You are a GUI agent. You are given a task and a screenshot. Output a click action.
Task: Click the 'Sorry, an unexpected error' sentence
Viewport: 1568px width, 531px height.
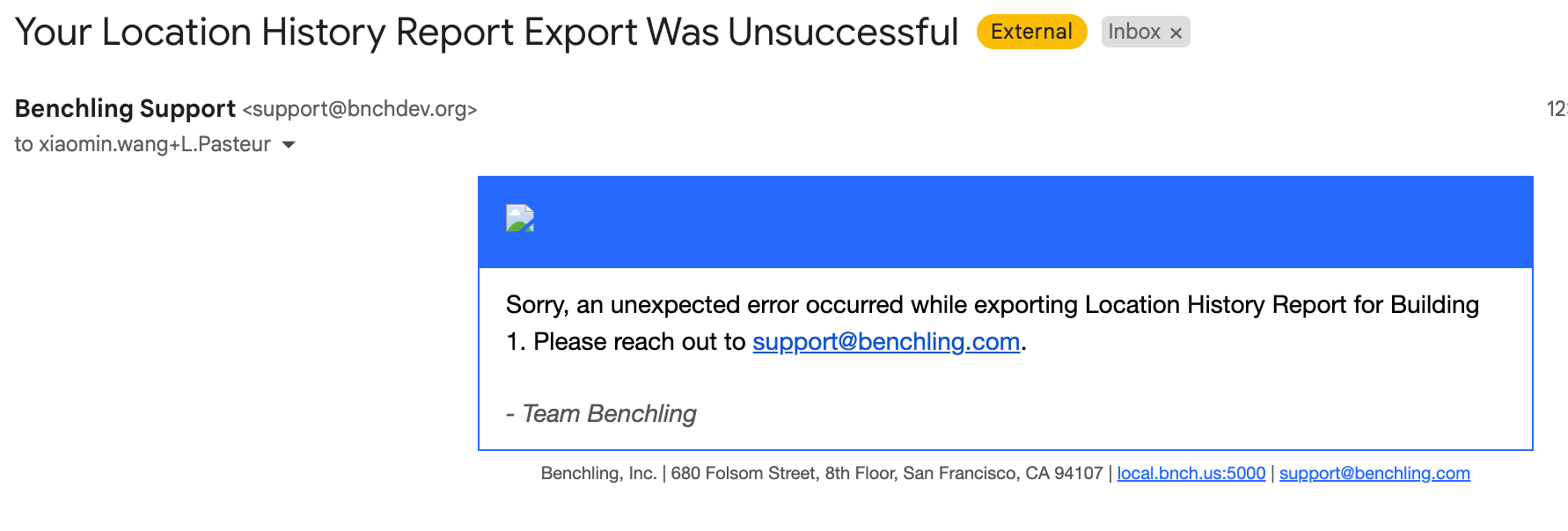click(993, 305)
